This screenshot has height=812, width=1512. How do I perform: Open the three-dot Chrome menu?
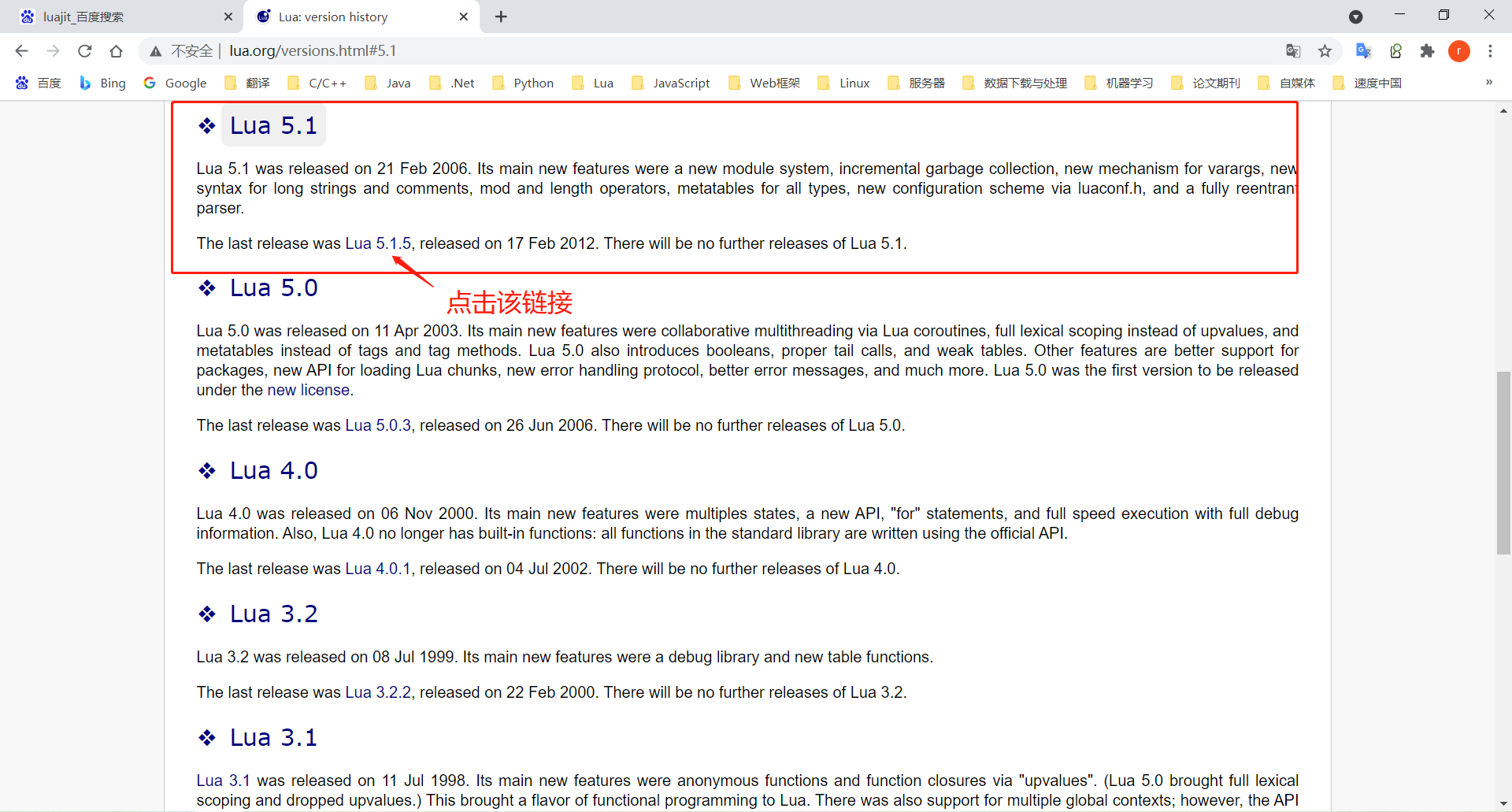1491,50
